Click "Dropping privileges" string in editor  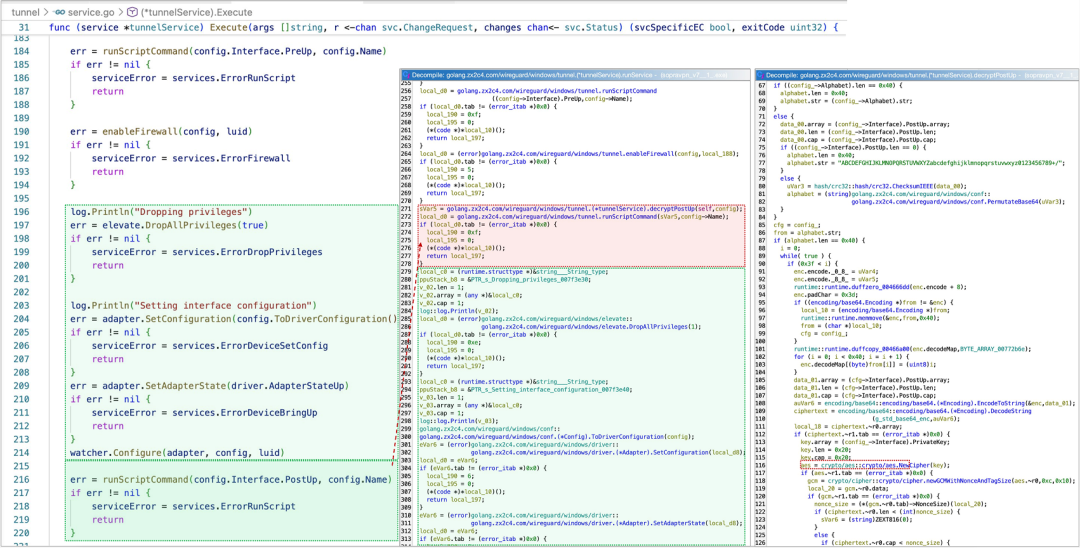[192, 212]
